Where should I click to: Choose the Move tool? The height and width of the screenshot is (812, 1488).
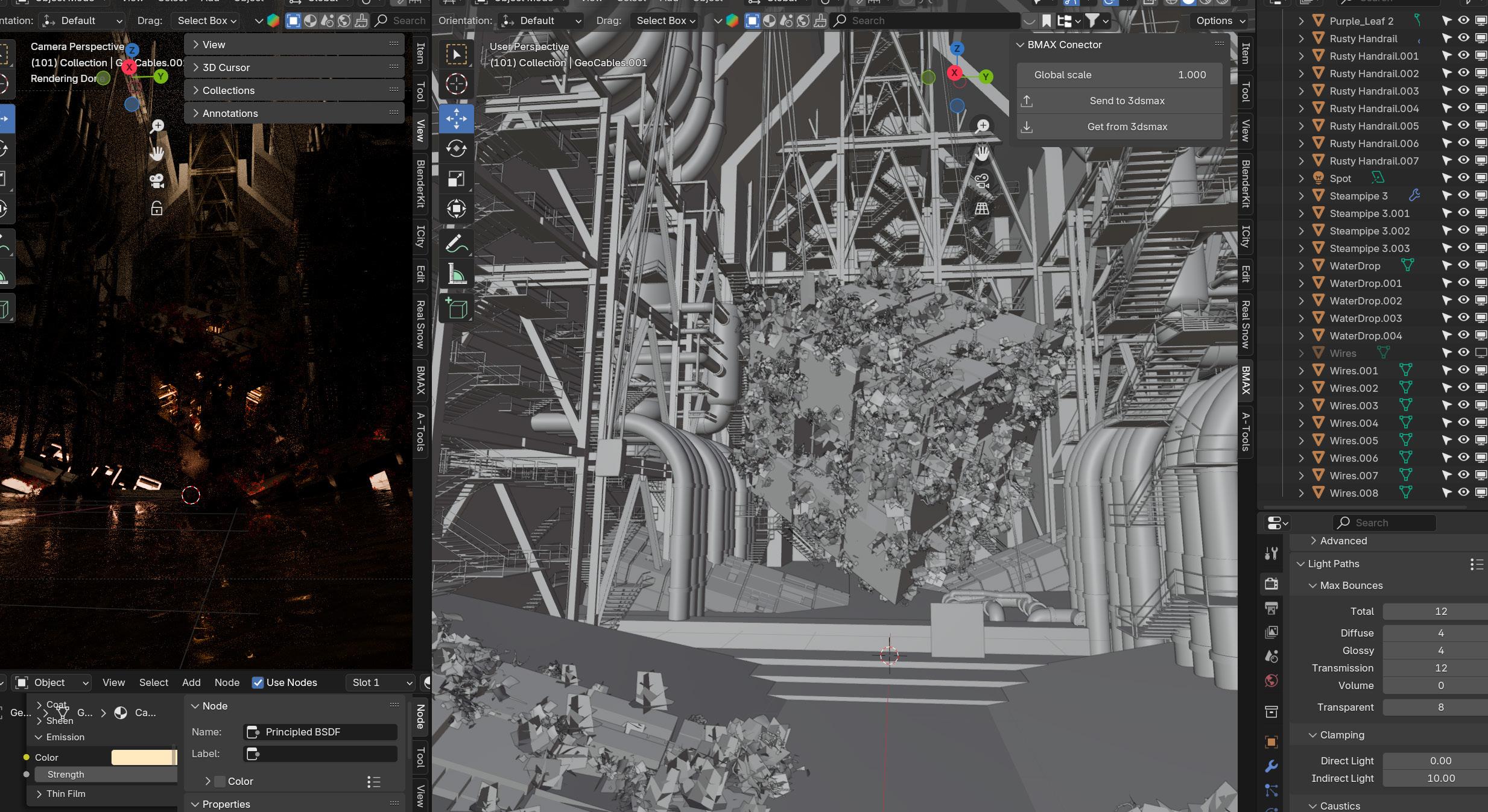coord(456,119)
